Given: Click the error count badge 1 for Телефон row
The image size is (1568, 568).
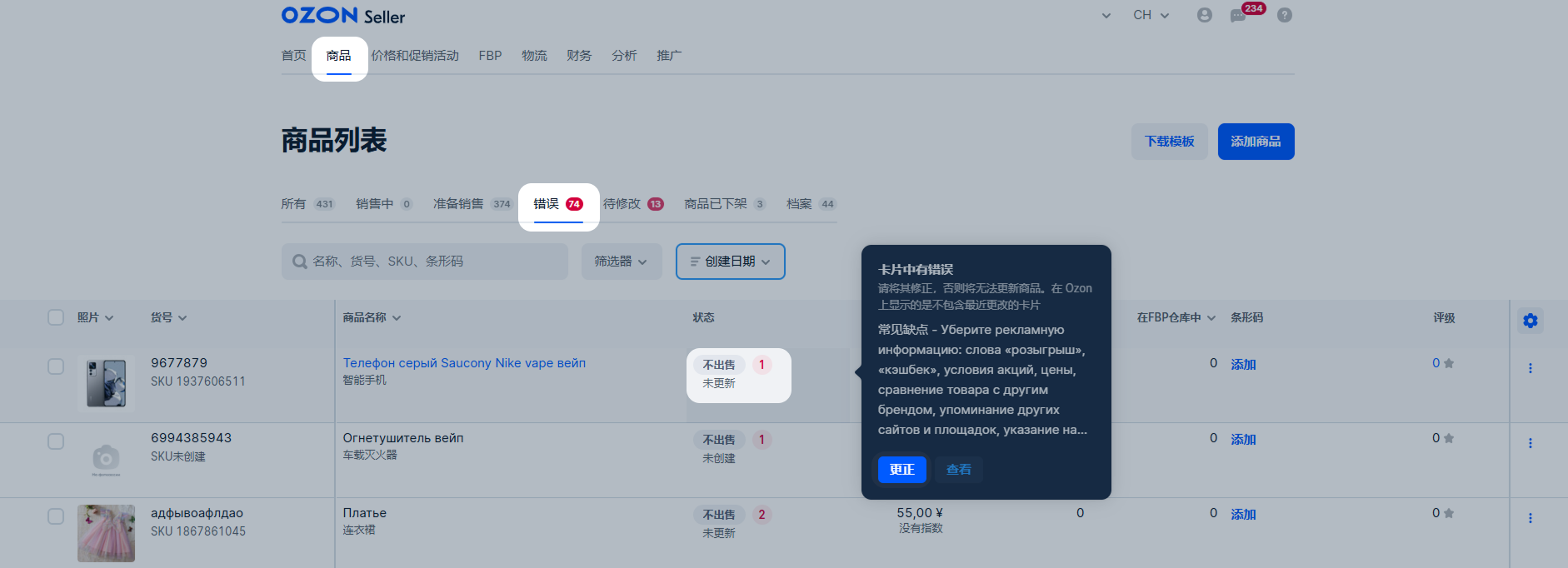Looking at the screenshot, I should click(x=762, y=365).
